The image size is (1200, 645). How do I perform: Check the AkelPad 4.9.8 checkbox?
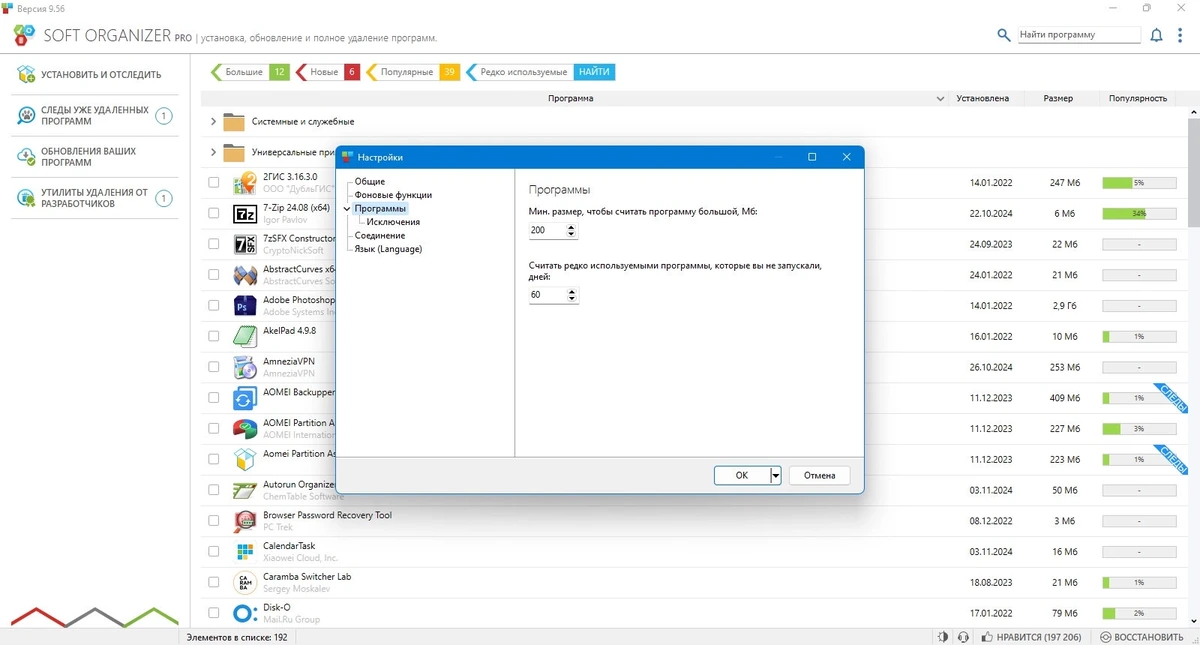tap(214, 336)
